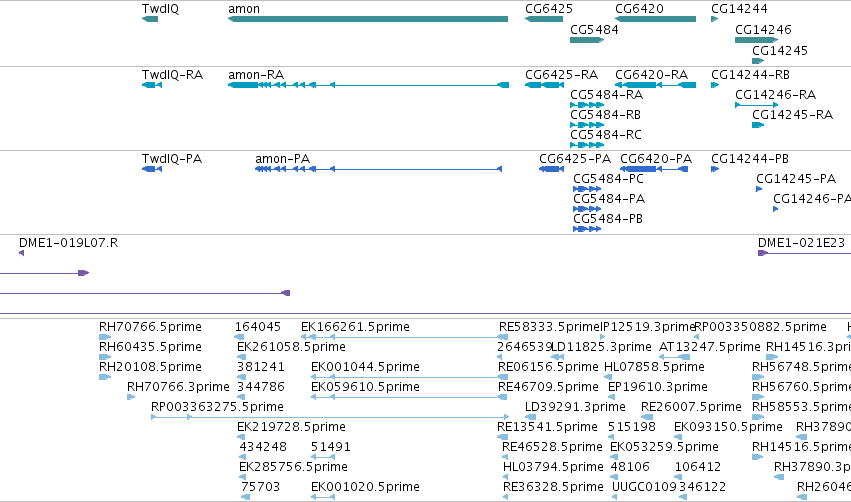
Task: Click the amon-RA transcript feature
Action: [368, 85]
